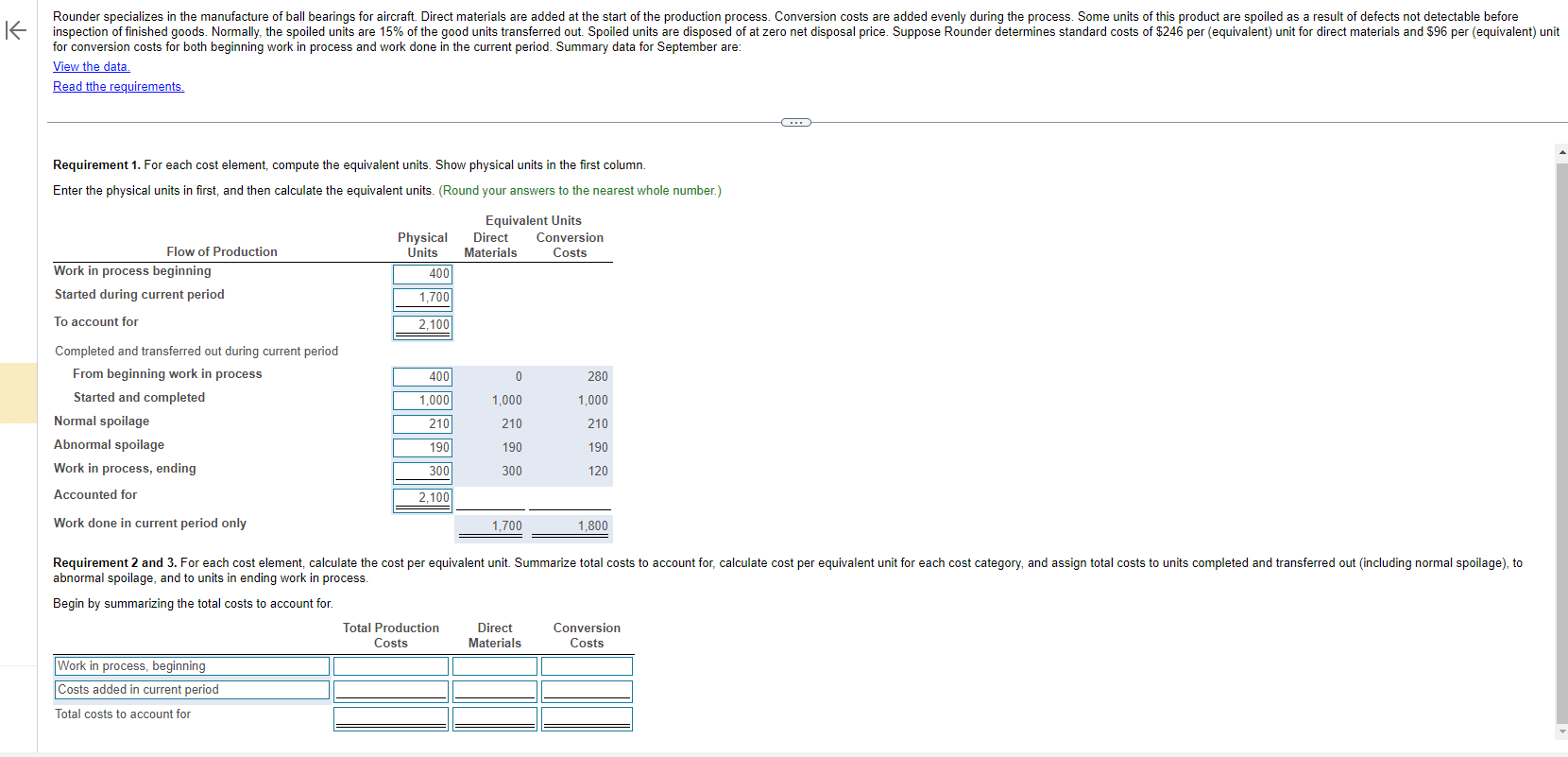Click the scrollbar down arrow
Screen dimensions: 1568x757
click(x=1561, y=731)
